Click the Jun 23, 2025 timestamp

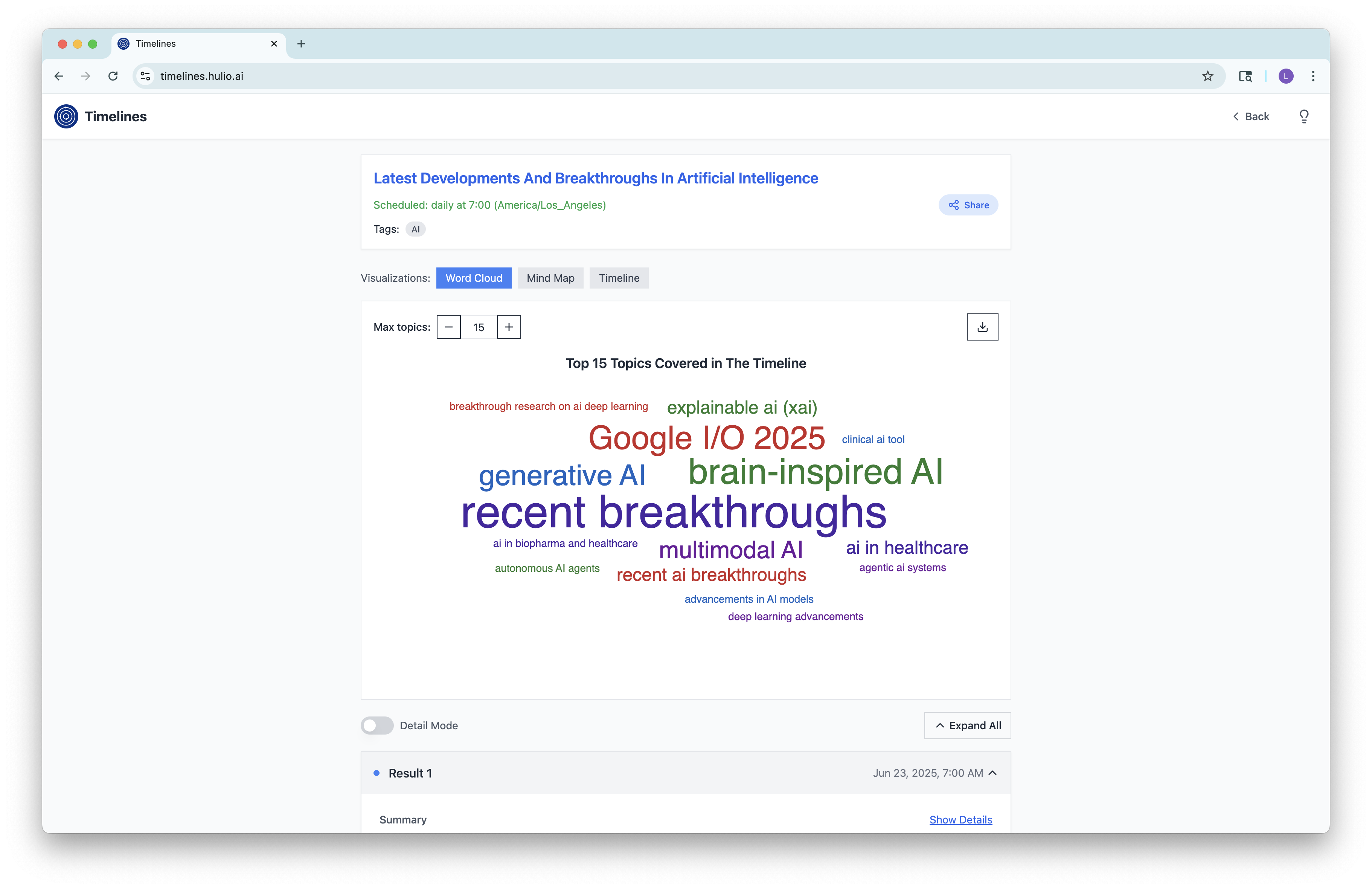pyautogui.click(x=928, y=773)
